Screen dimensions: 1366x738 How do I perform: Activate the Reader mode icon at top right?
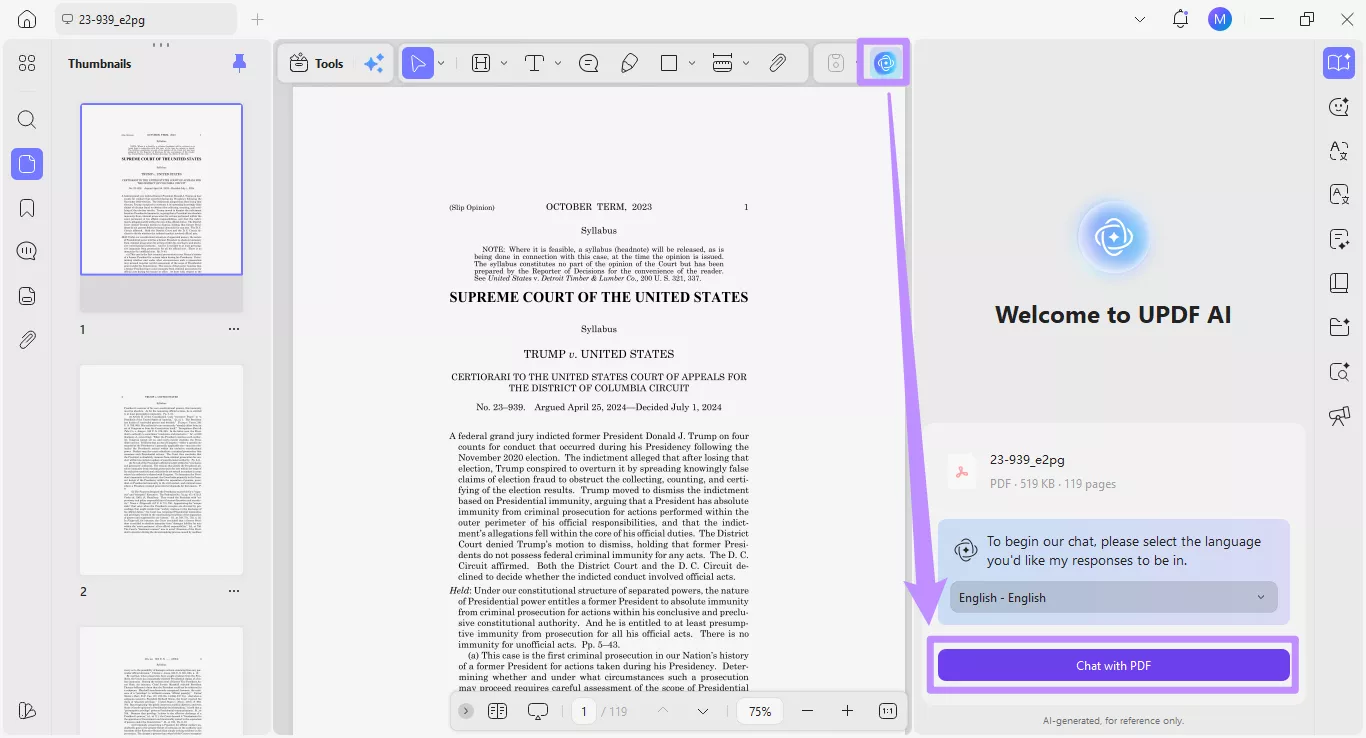tap(1338, 62)
